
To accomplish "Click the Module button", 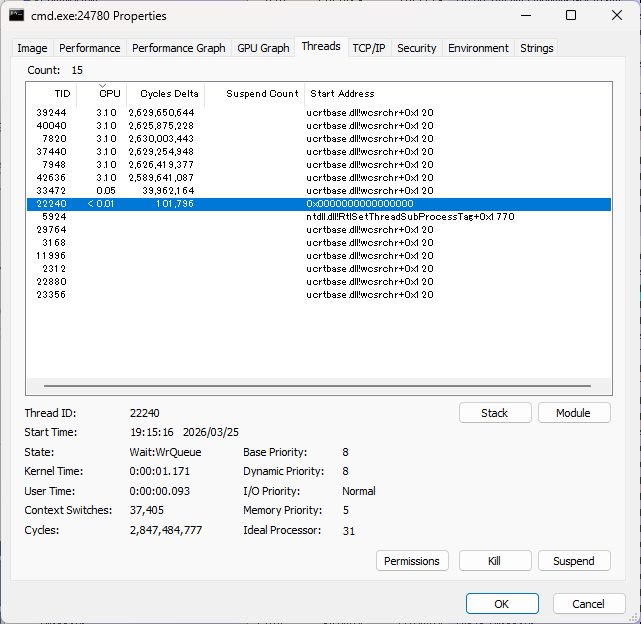I will click(x=574, y=413).
